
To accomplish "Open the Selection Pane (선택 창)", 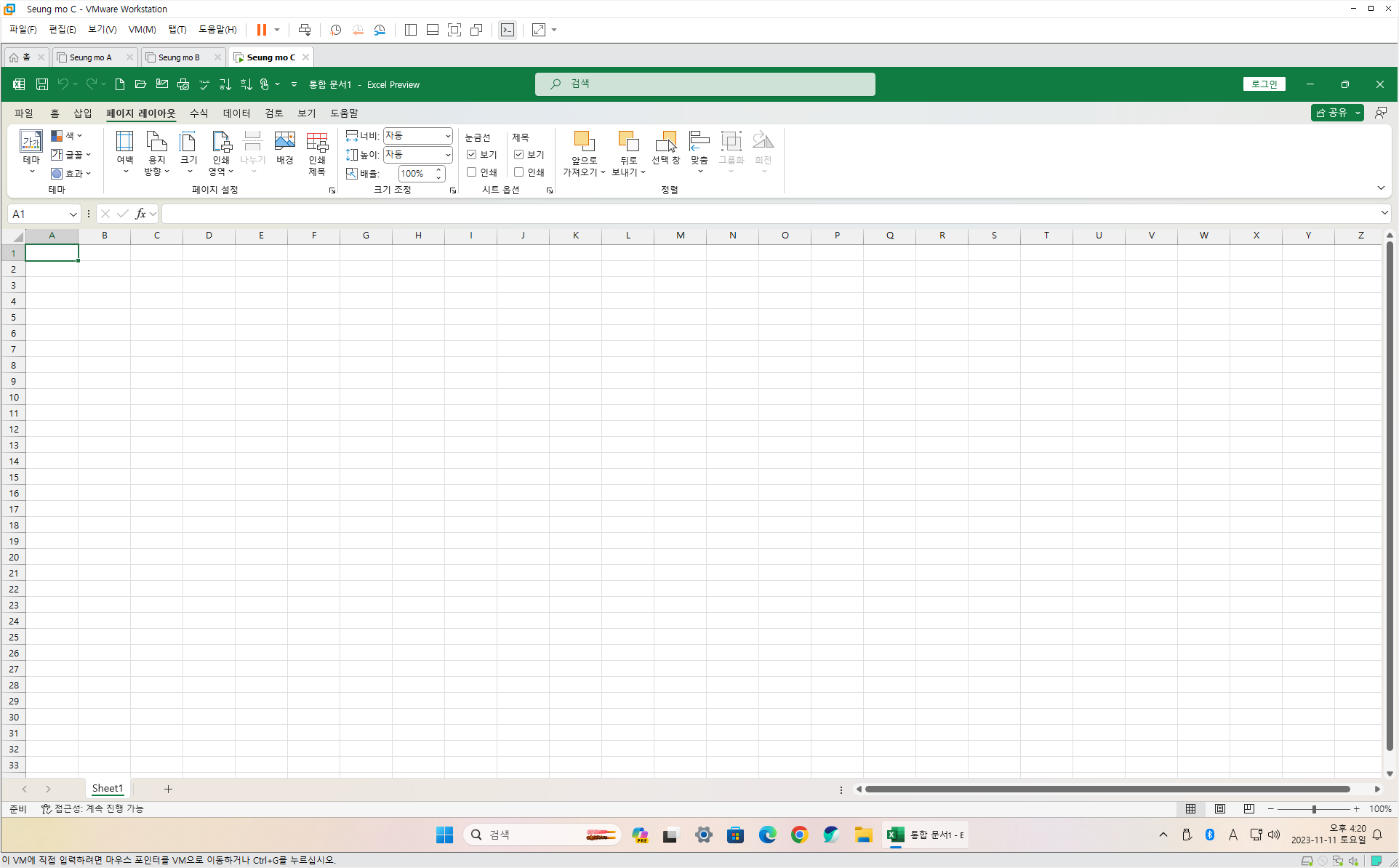I will (x=665, y=148).
